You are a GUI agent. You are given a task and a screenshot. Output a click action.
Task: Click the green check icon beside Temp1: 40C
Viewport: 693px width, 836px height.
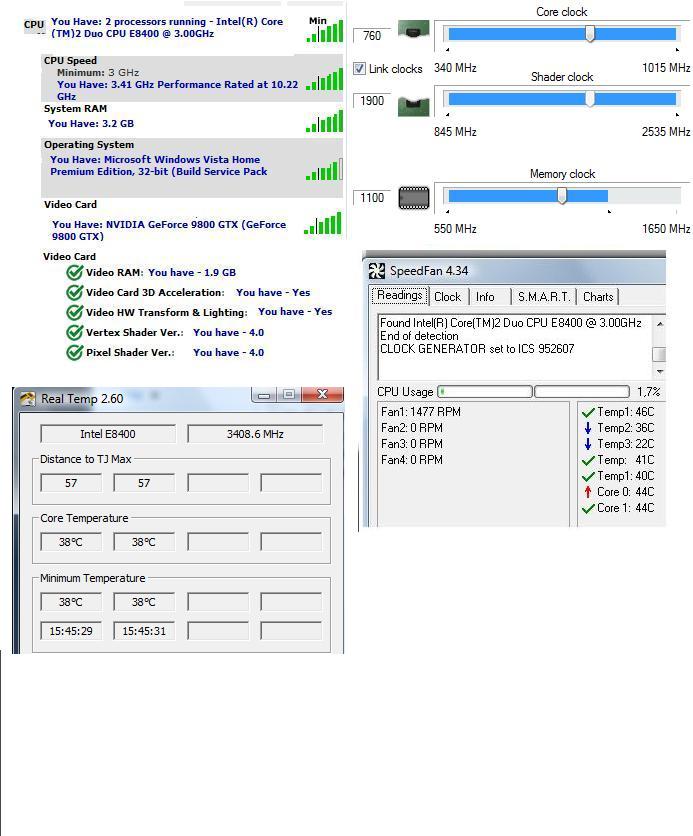pyautogui.click(x=588, y=476)
